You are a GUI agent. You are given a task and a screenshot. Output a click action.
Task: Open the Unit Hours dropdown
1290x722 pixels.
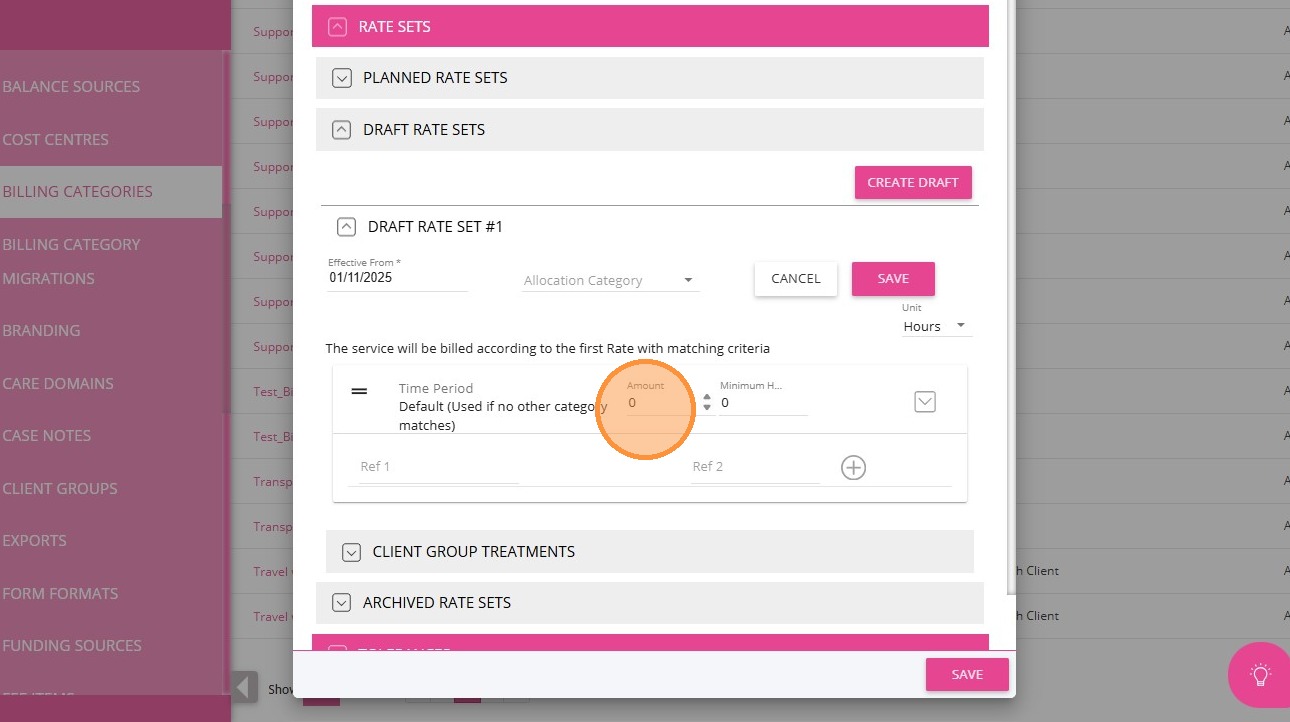click(935, 326)
